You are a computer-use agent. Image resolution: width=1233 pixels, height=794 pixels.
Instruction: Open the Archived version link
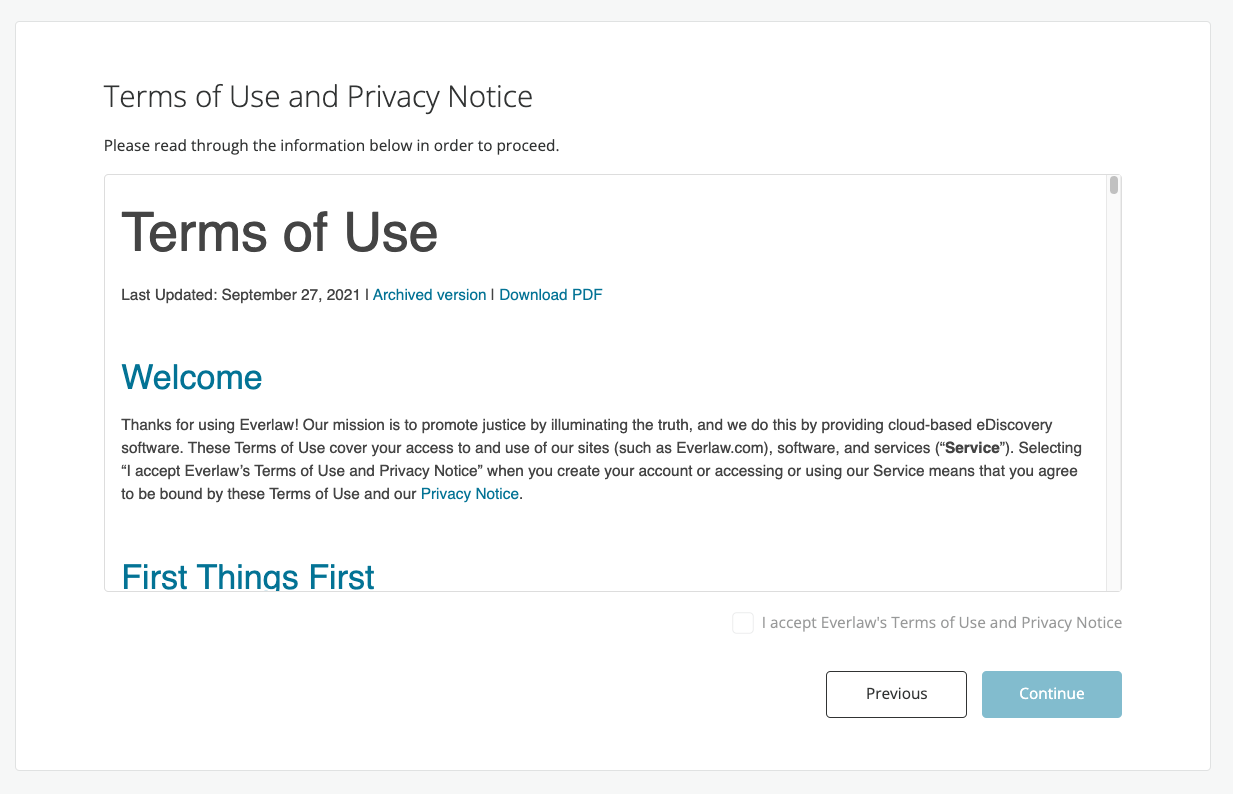(x=429, y=295)
